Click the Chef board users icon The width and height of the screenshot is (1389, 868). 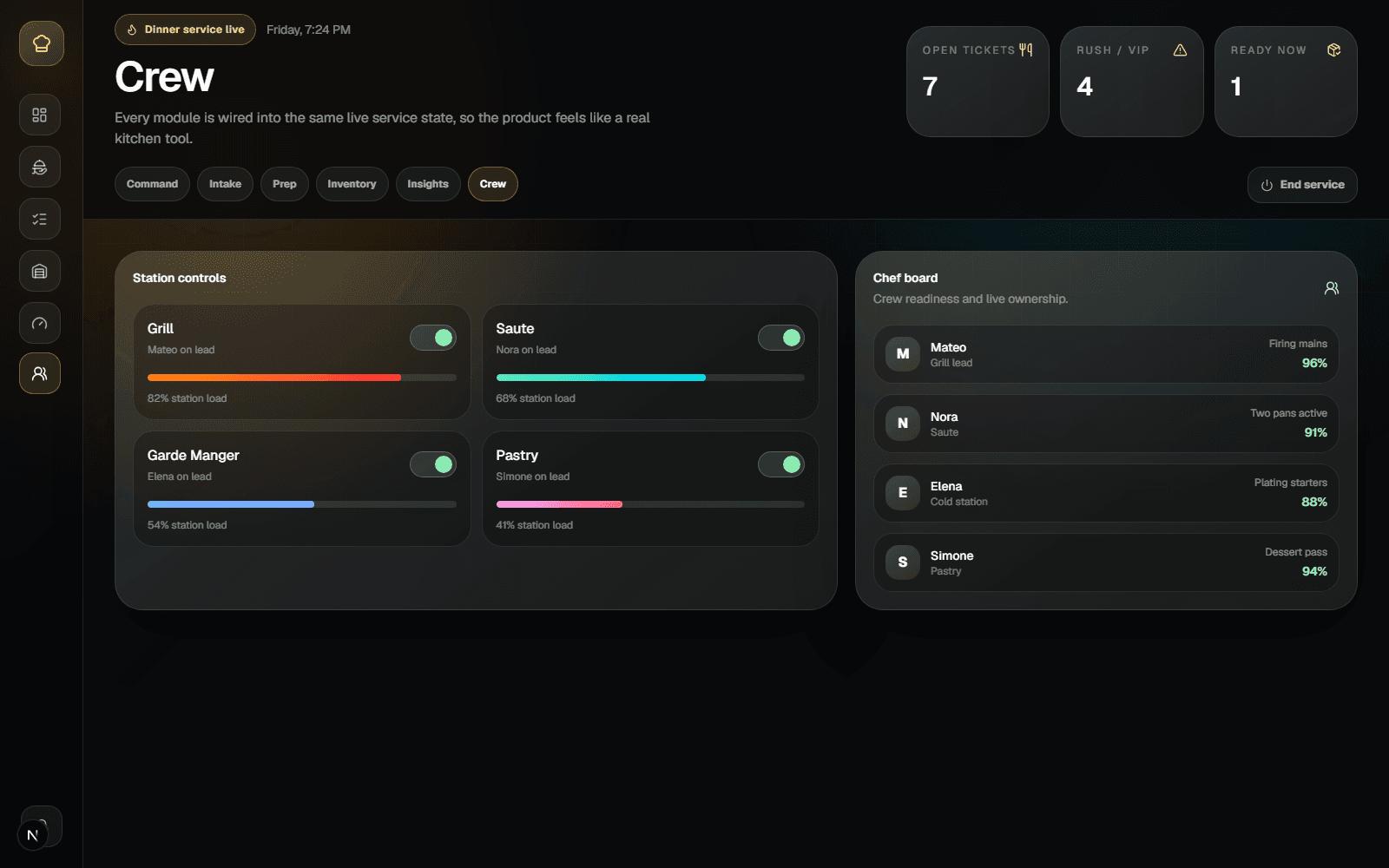point(1332,288)
